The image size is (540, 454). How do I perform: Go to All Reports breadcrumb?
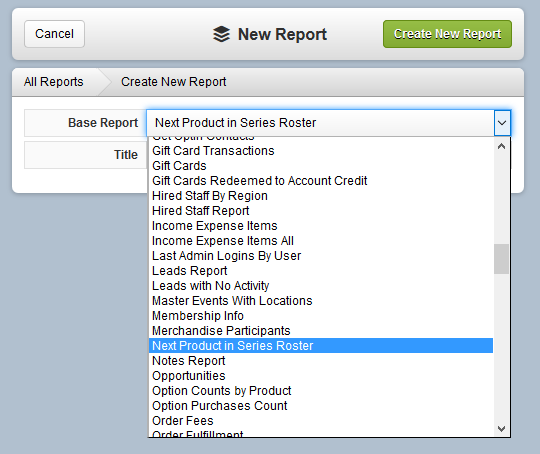(x=54, y=82)
